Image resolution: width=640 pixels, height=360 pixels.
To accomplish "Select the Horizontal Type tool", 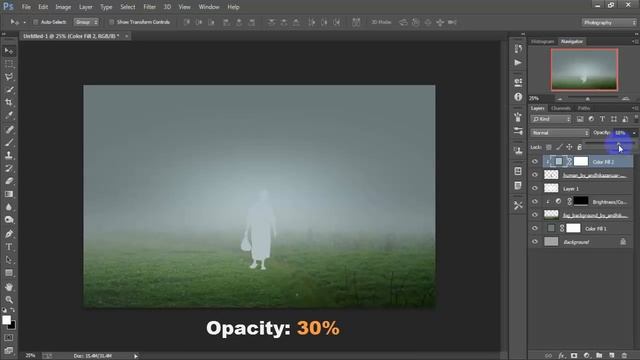I will coord(9,247).
